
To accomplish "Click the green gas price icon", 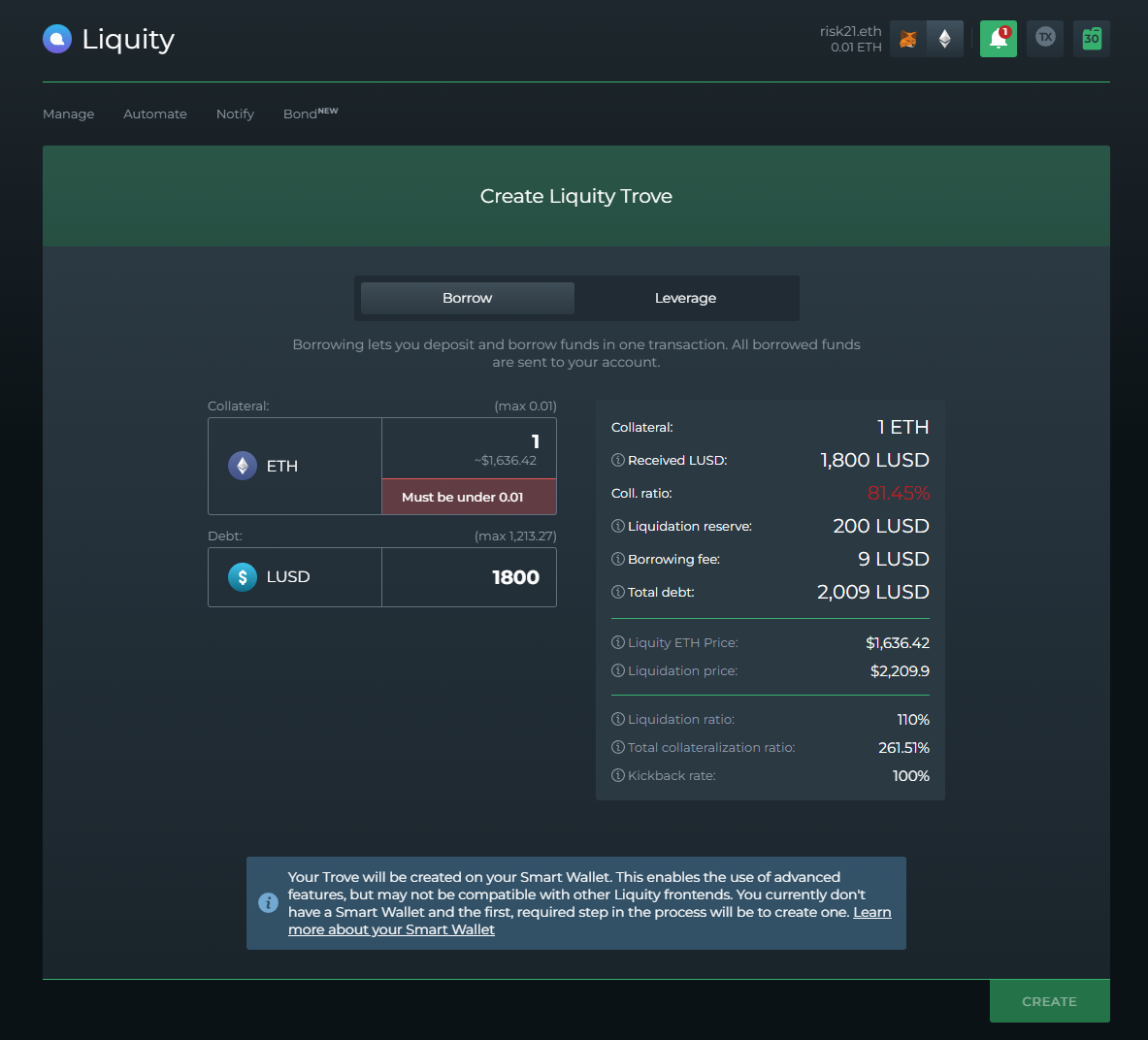I will pyautogui.click(x=1092, y=39).
